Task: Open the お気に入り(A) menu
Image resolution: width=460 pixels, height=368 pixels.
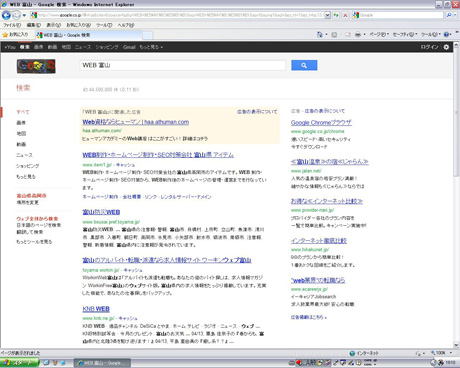Action: (x=78, y=25)
